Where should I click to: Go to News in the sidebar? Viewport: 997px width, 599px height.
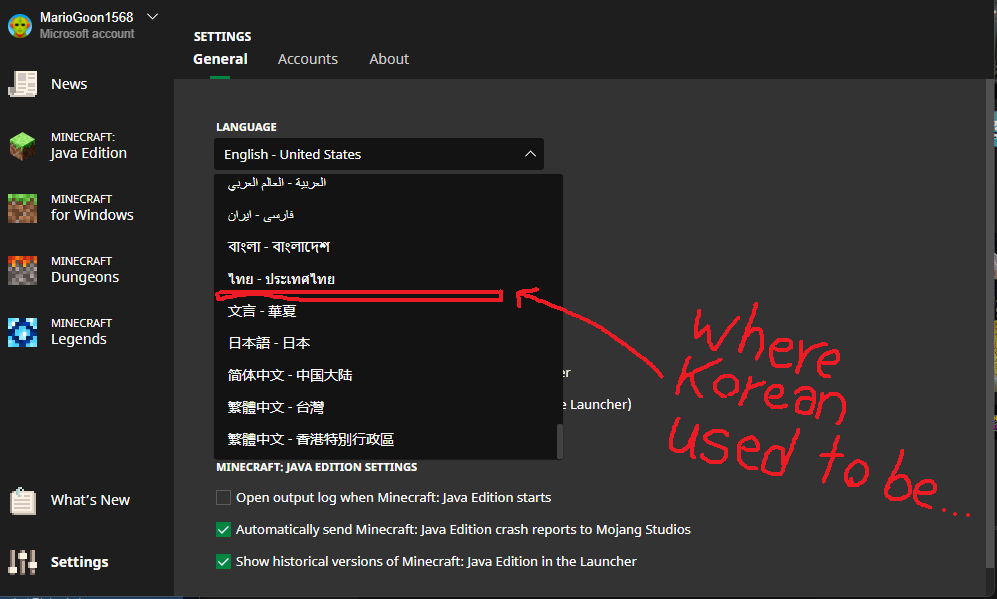(69, 84)
